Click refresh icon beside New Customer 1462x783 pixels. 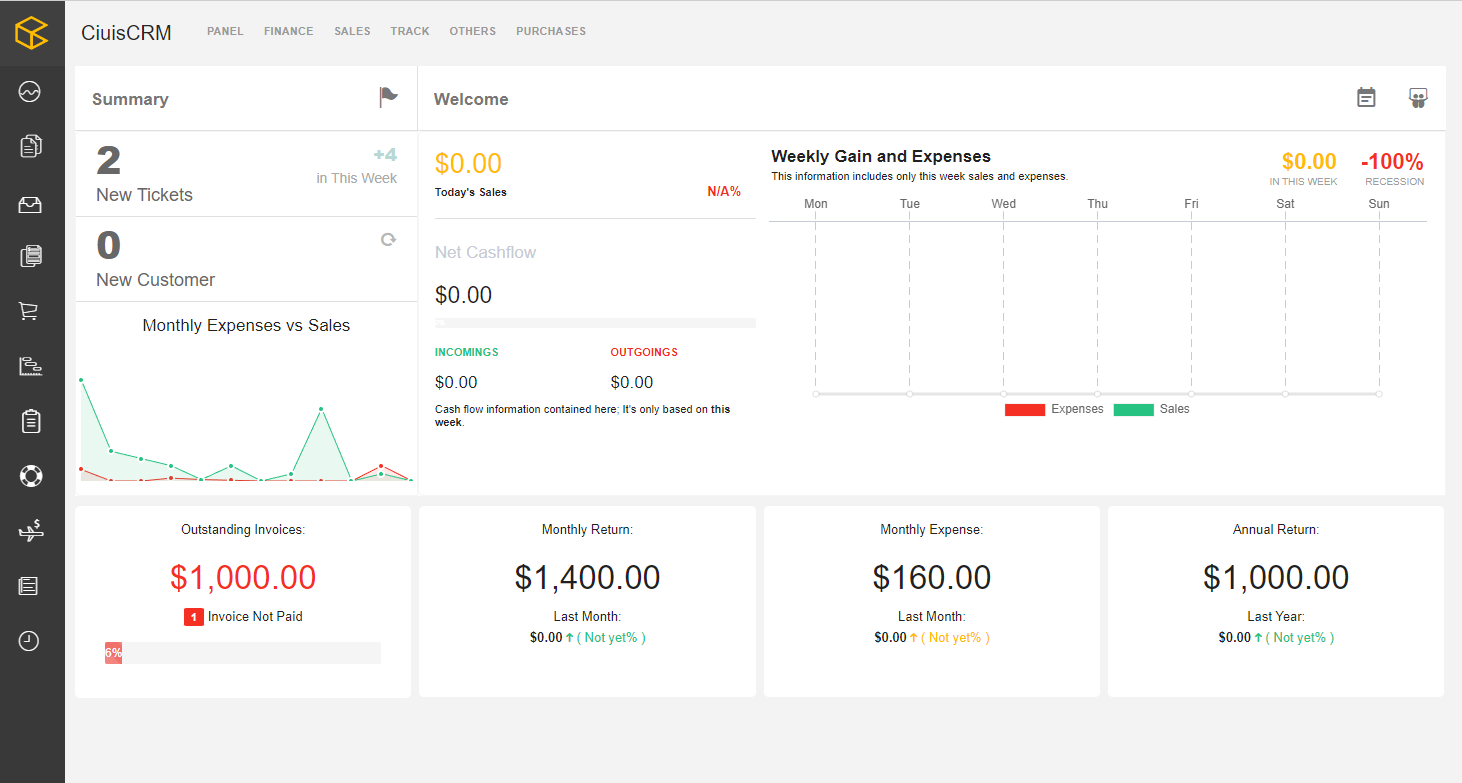389,240
